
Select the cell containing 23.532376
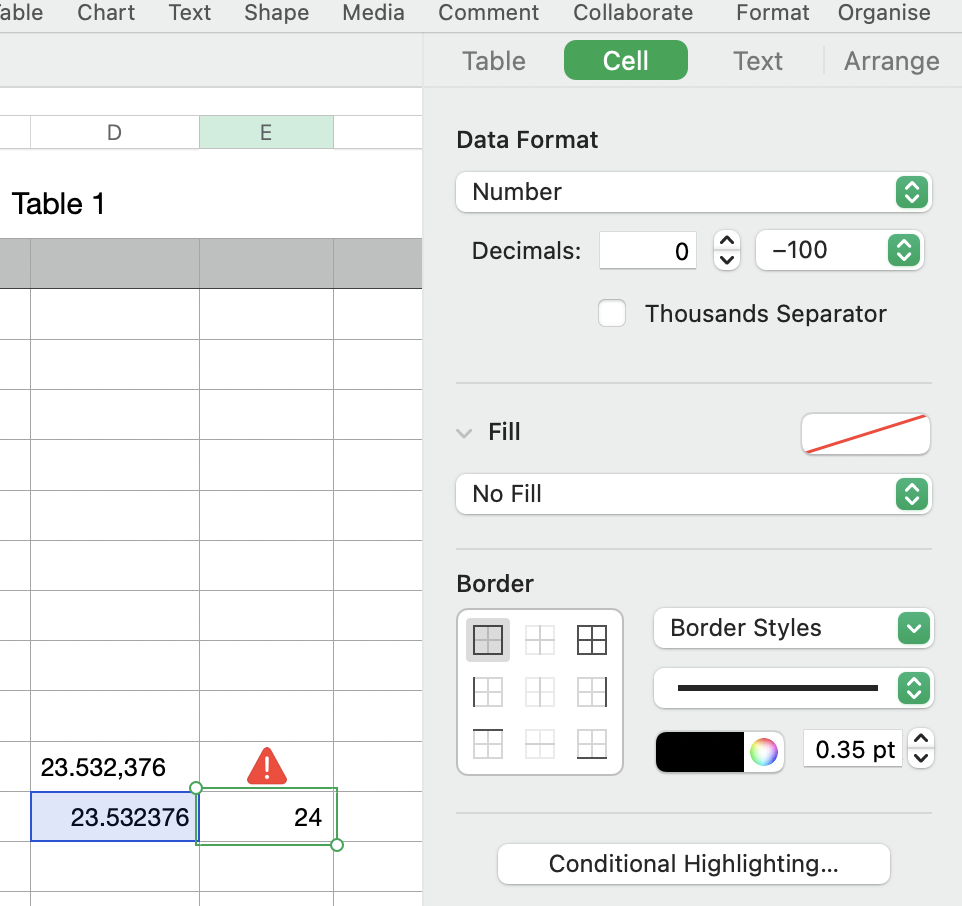[x=114, y=817]
